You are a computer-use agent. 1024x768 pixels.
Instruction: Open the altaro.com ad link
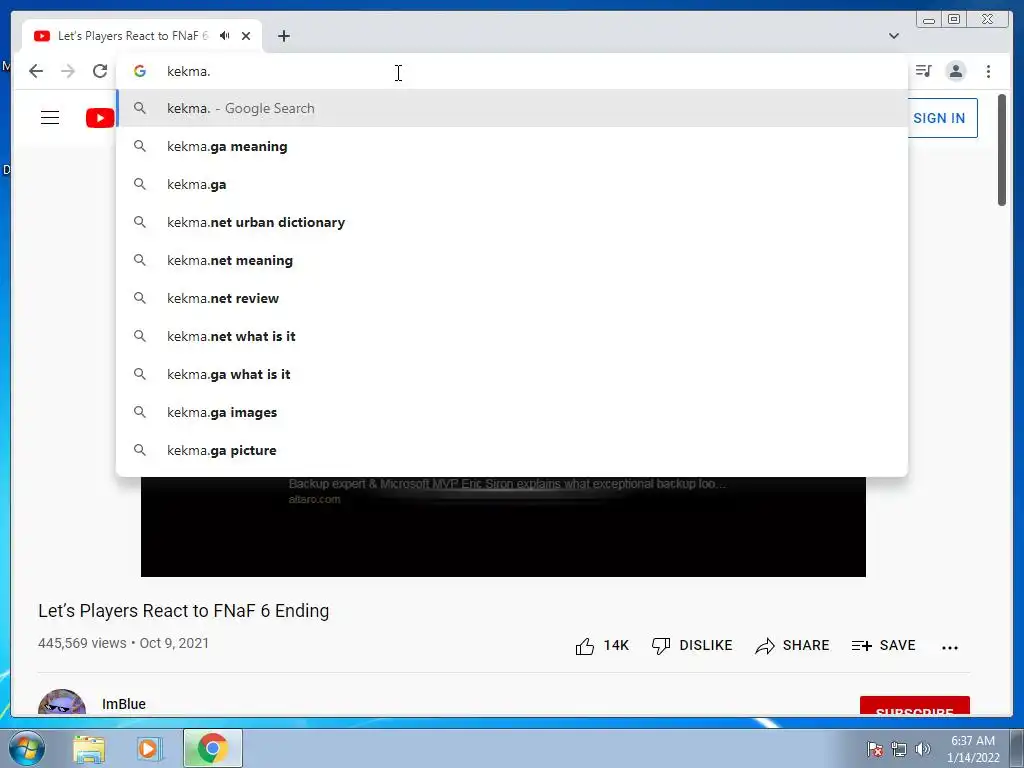coord(315,500)
